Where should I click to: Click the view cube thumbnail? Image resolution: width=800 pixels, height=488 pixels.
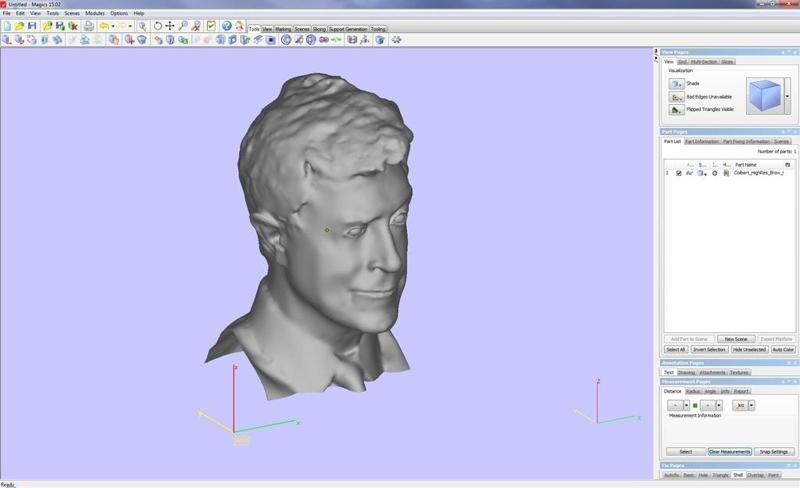click(x=765, y=96)
